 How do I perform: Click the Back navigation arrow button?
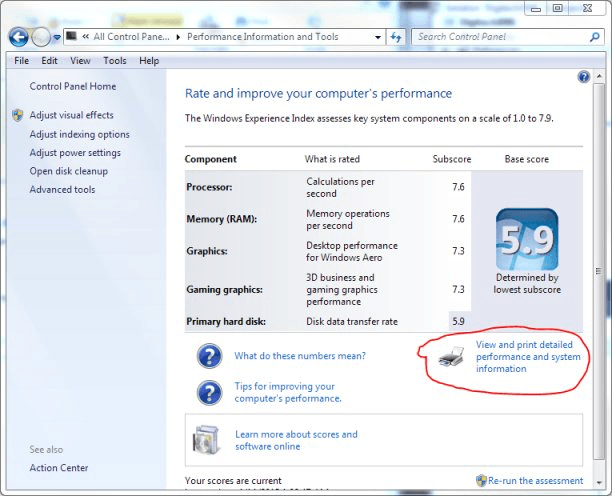[x=18, y=37]
